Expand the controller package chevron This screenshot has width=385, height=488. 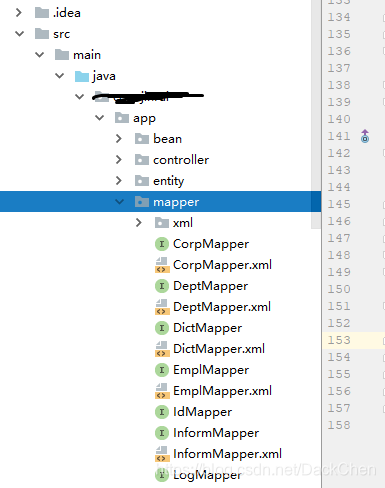[119, 160]
